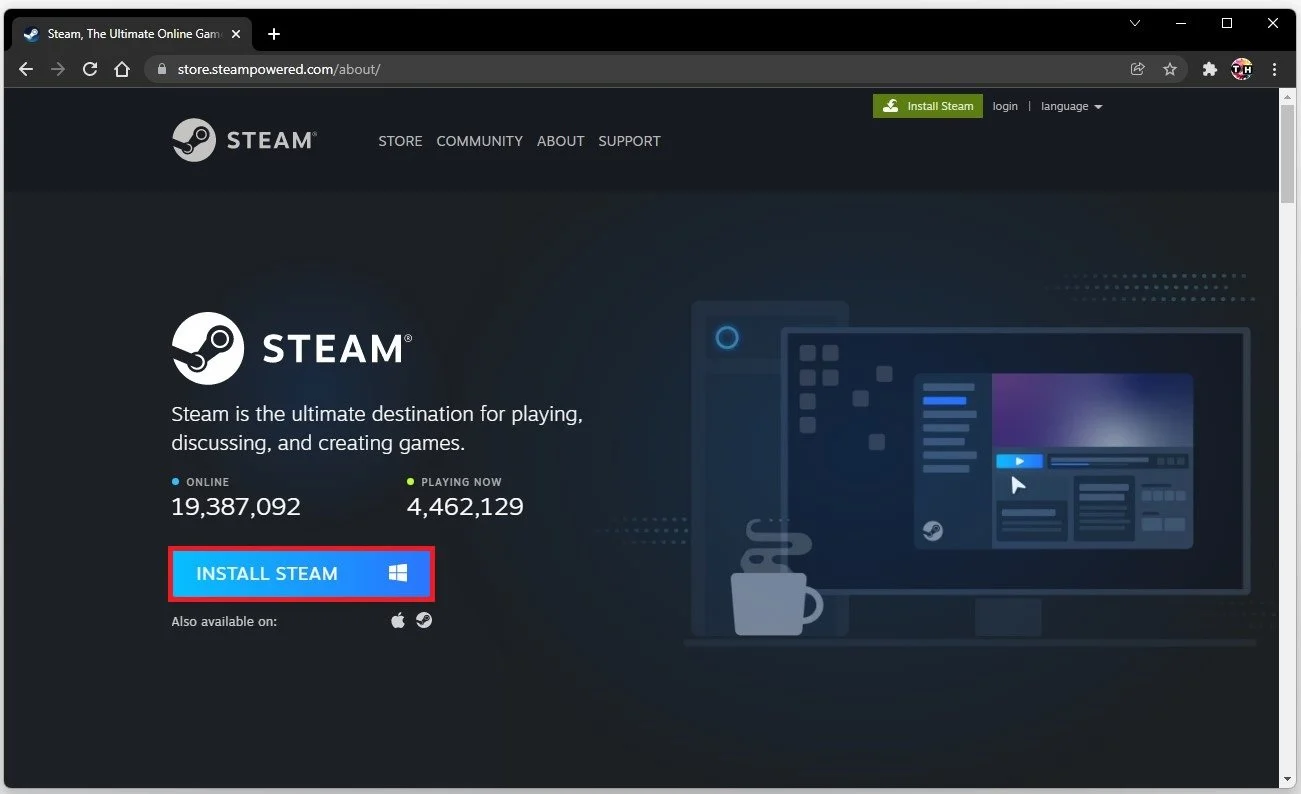Bookmark this page with the star icon
1301x794 pixels.
(x=1170, y=69)
